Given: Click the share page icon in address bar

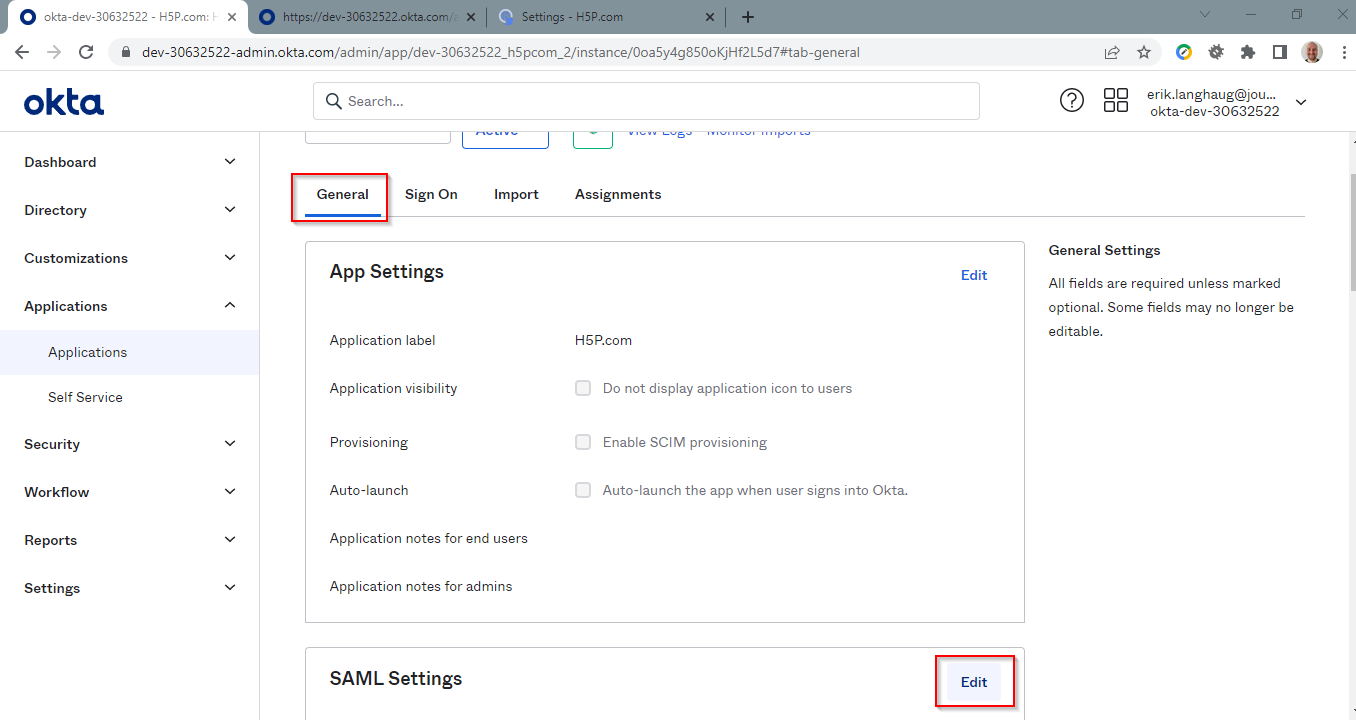Looking at the screenshot, I should [x=1112, y=52].
